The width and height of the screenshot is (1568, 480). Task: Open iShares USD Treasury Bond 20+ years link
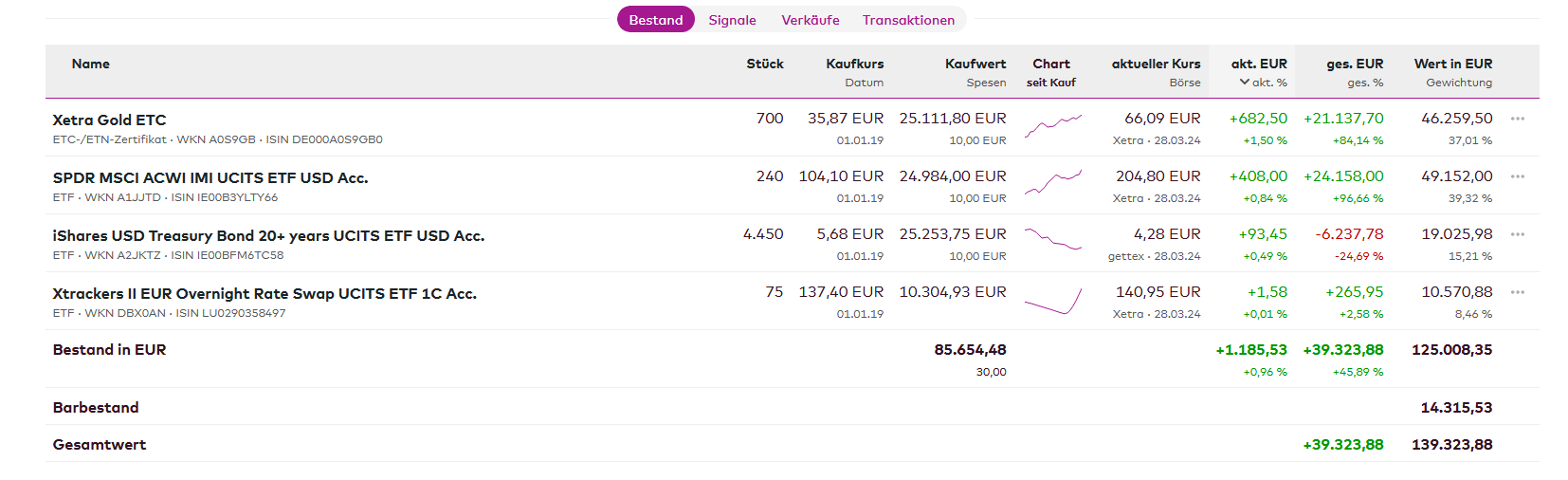268,236
